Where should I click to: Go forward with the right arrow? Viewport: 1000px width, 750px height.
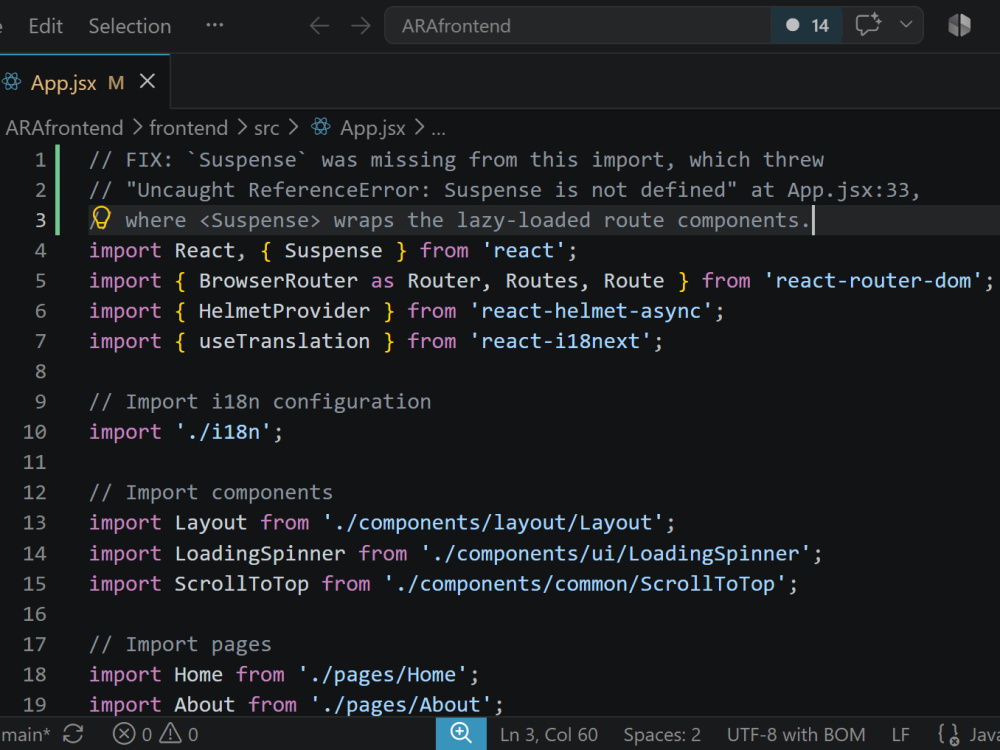pos(360,26)
